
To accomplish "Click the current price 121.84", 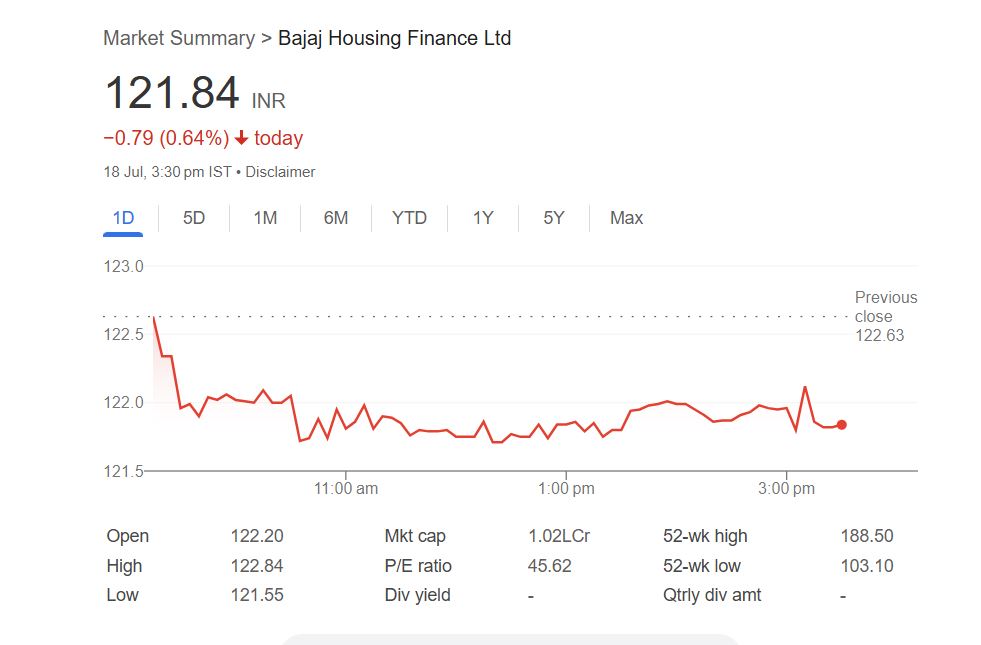I will [172, 93].
